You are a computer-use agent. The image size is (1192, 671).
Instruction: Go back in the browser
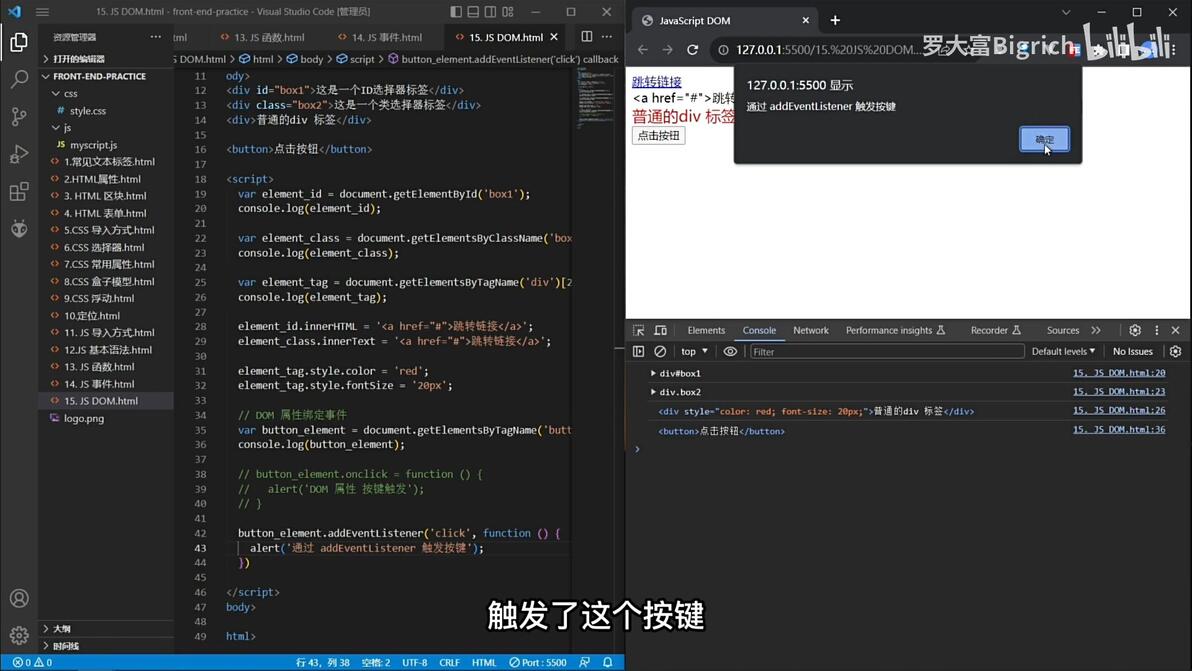point(643,49)
